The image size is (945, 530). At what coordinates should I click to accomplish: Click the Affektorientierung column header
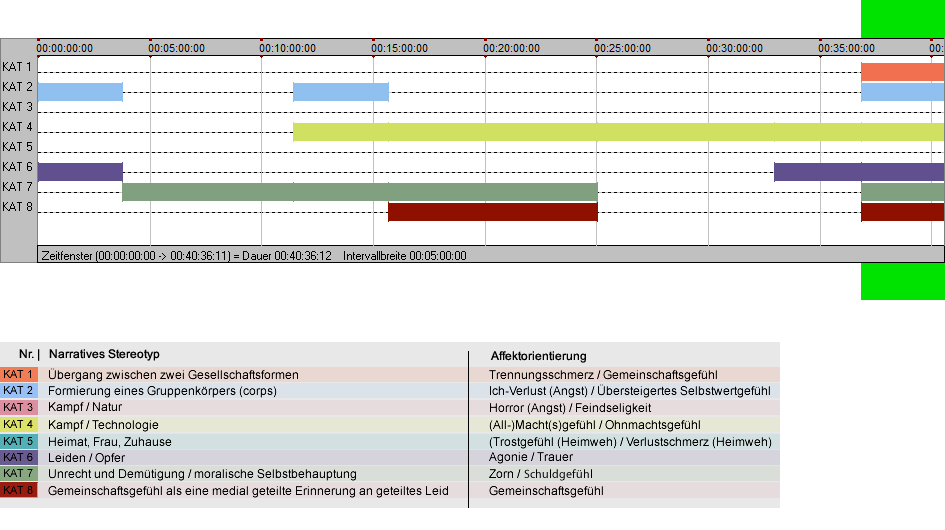tap(538, 356)
